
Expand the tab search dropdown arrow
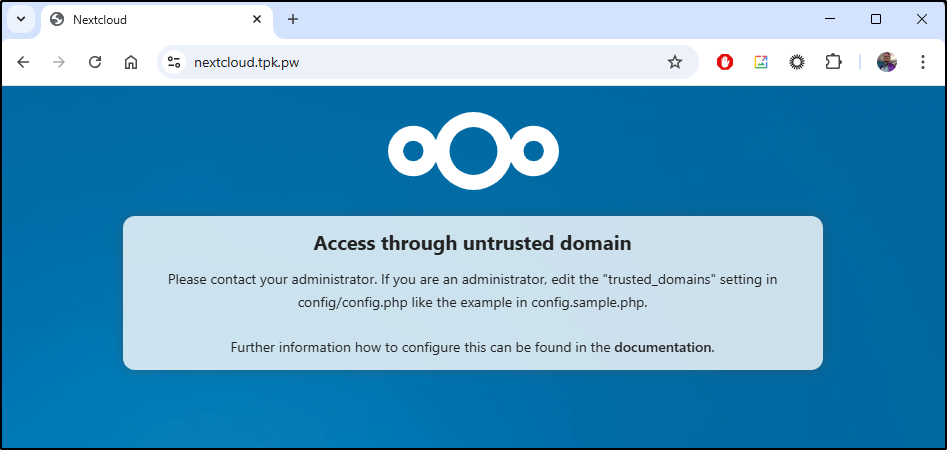pyautogui.click(x=21, y=19)
